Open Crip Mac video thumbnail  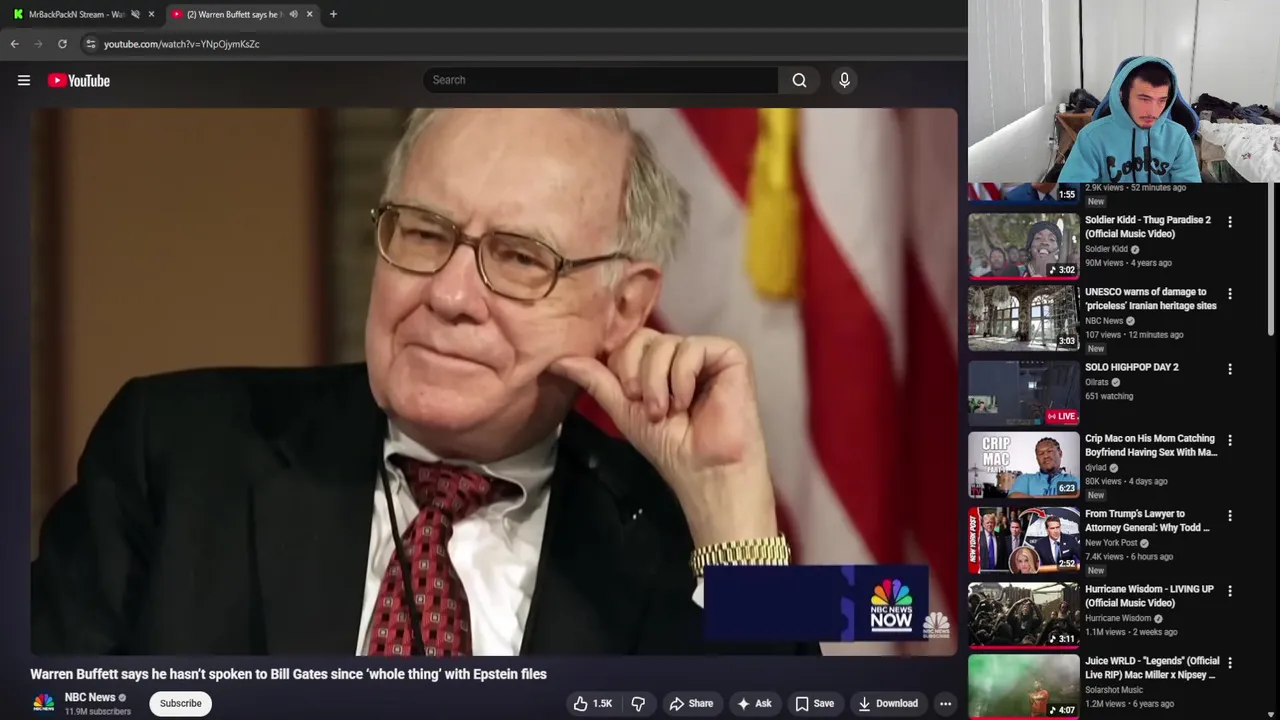click(x=1023, y=465)
